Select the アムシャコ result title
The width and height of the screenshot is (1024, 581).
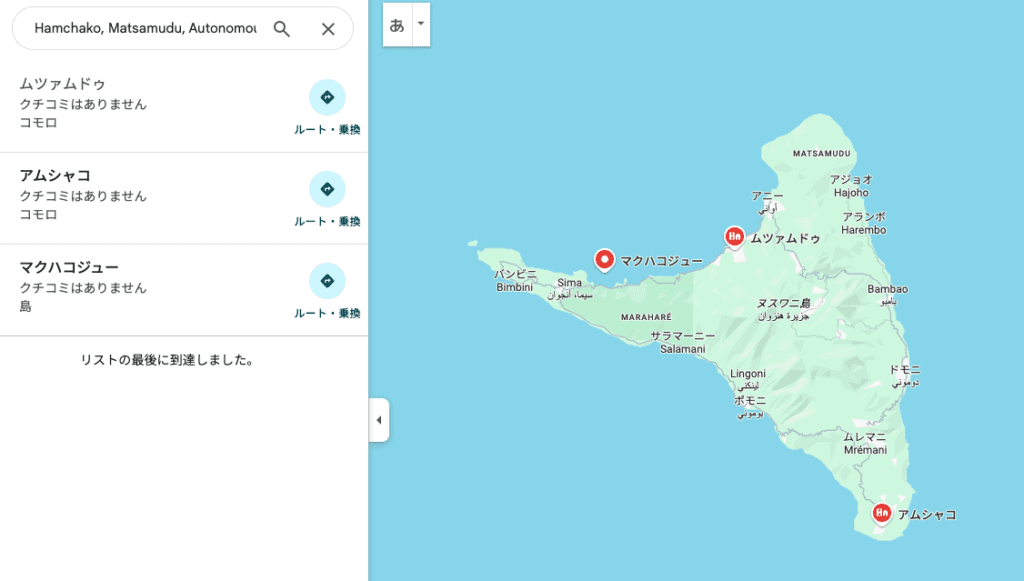(x=55, y=176)
